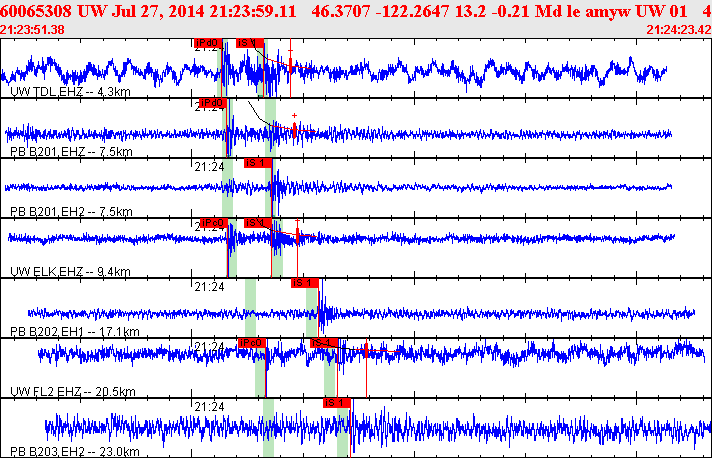
Task: Select the S pick flag on PB B202.EH1 trace
Action: tap(304, 283)
